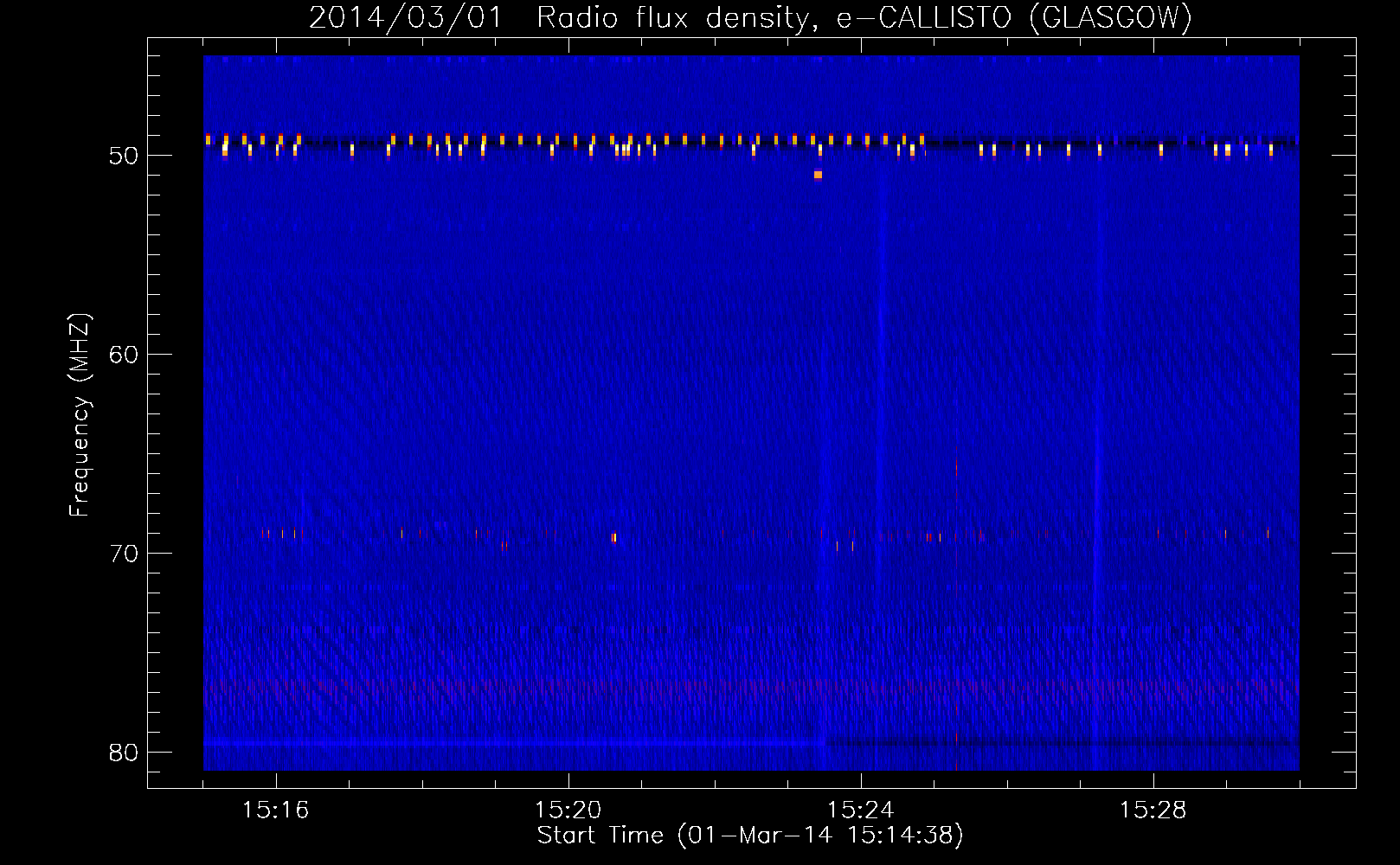
Task: Click the 15:16 time tick label
Action: point(275,810)
